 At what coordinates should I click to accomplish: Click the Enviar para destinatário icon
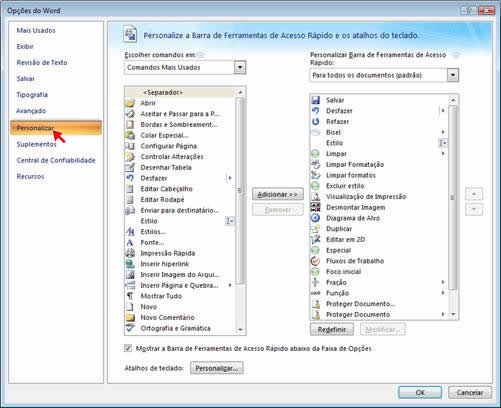click(x=130, y=210)
